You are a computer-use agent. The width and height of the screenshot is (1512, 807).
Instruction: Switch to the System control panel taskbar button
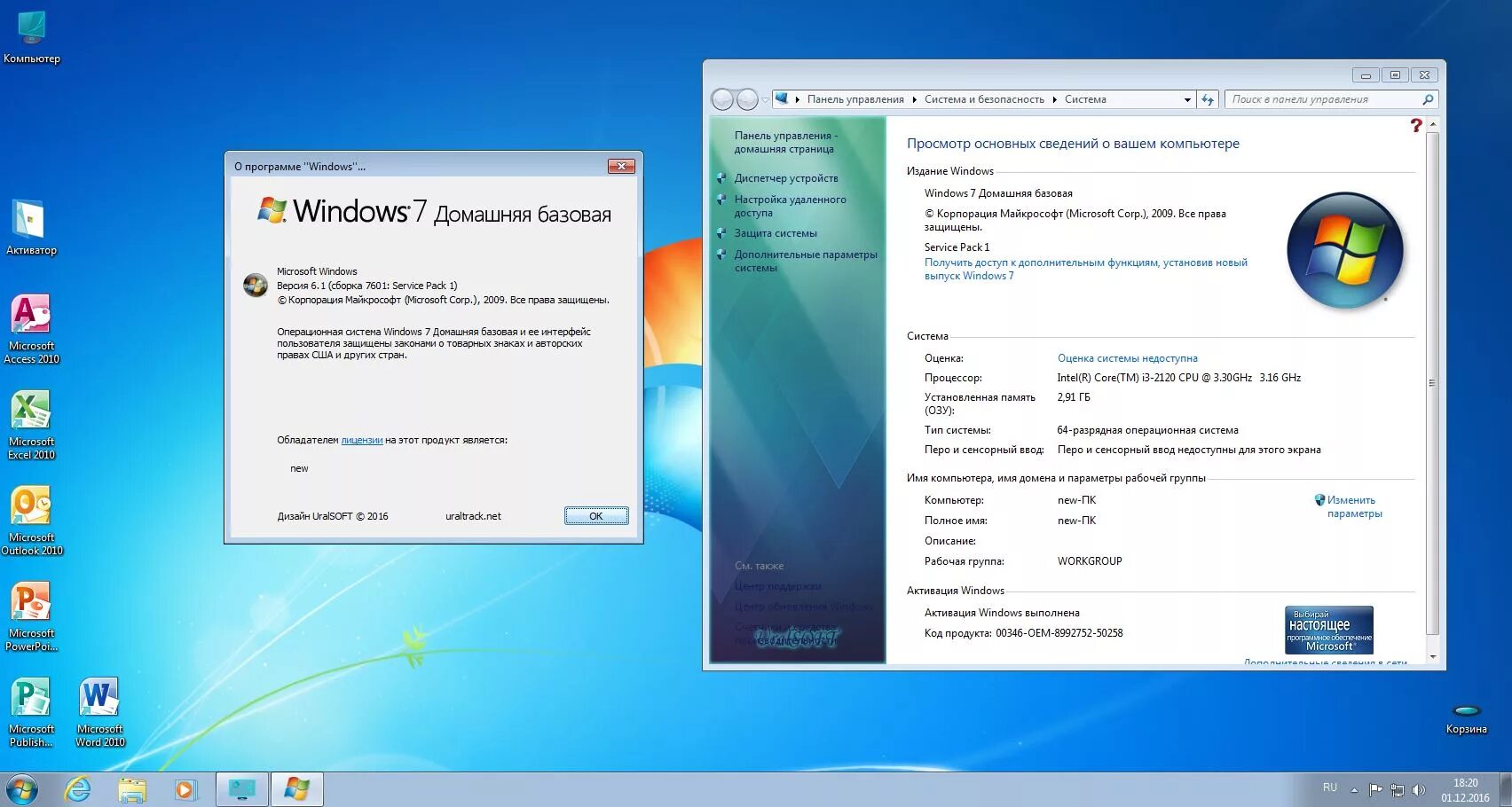241,788
